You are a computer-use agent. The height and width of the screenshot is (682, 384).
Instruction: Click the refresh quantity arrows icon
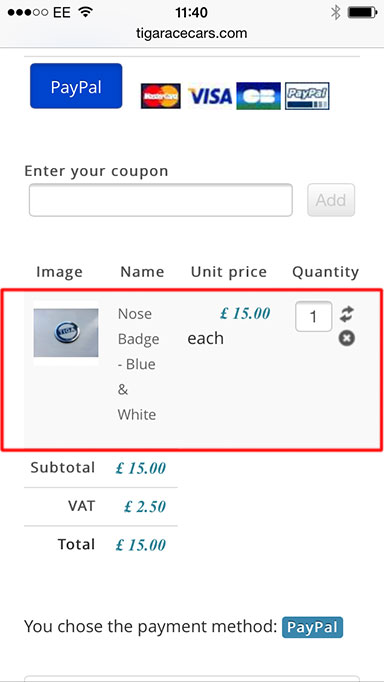pos(347,314)
